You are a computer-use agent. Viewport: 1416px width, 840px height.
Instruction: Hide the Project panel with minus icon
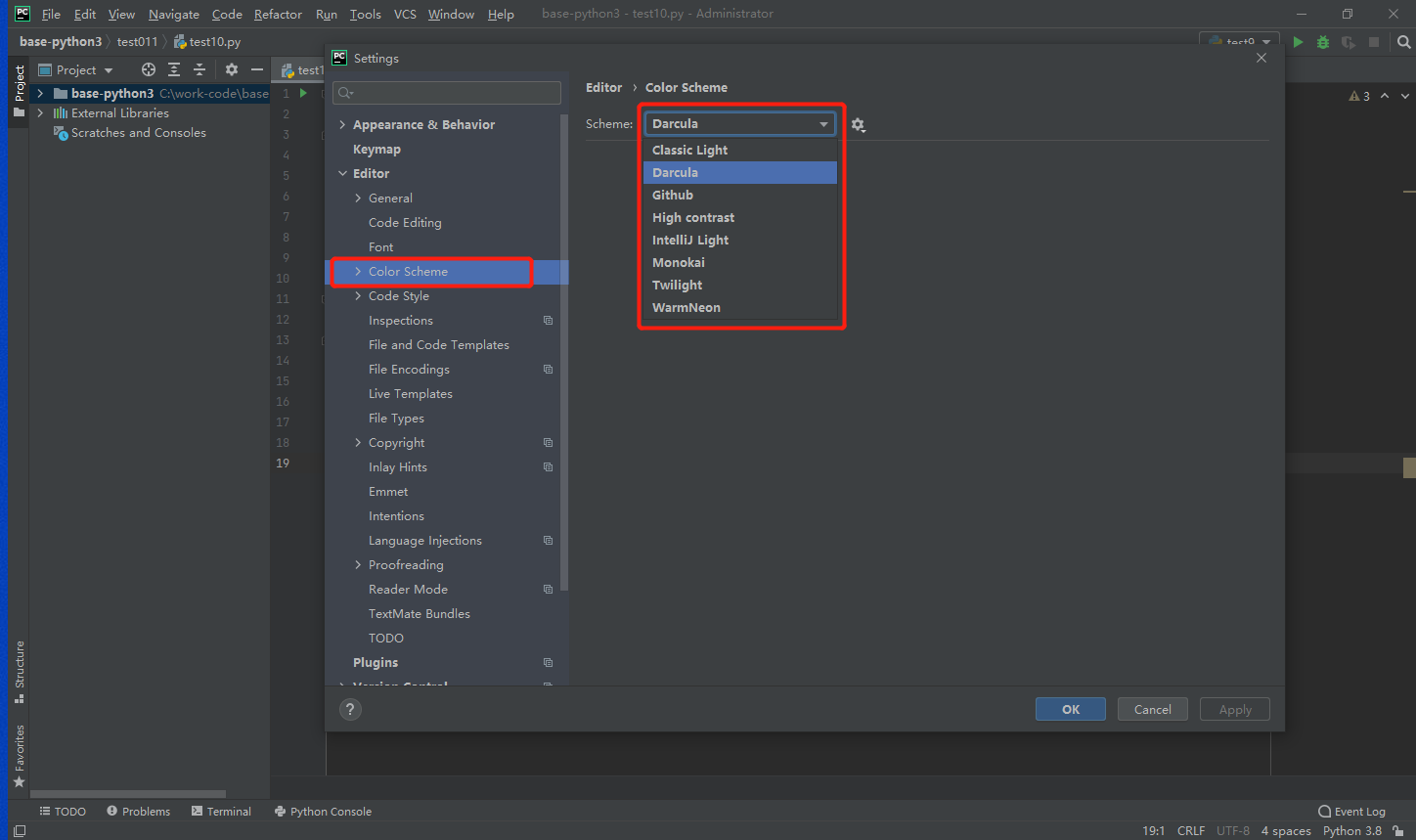coord(257,69)
